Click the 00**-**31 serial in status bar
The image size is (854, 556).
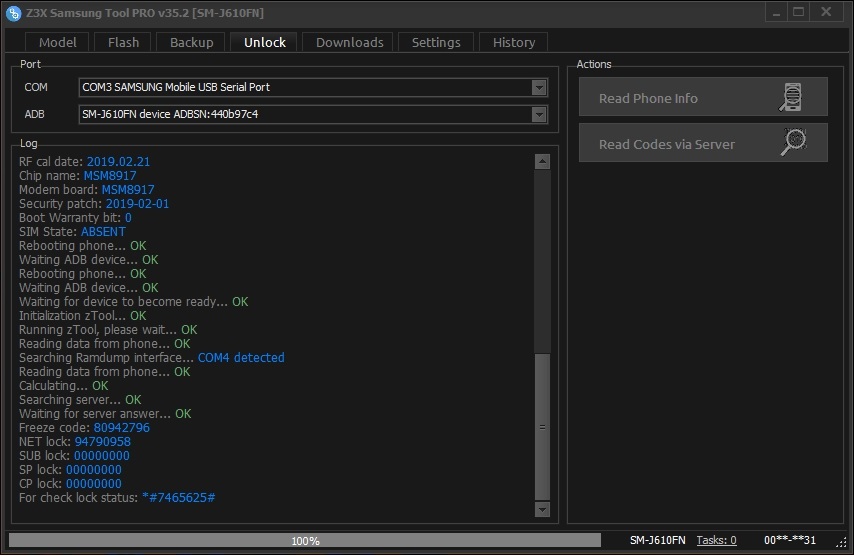click(x=790, y=540)
